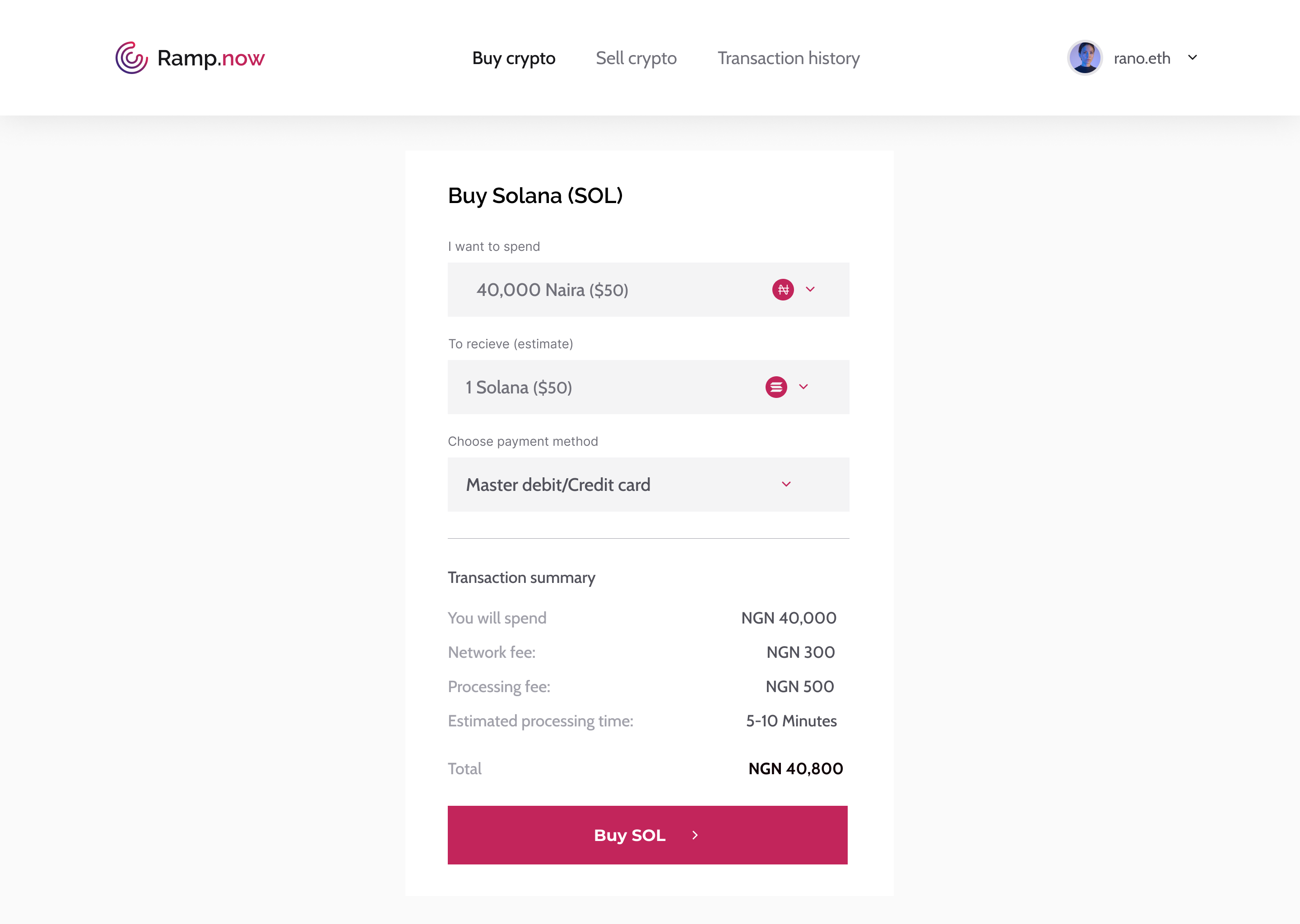This screenshot has height=924, width=1300.
Task: Select the Master debit/Credit card field
Action: tap(598, 485)
